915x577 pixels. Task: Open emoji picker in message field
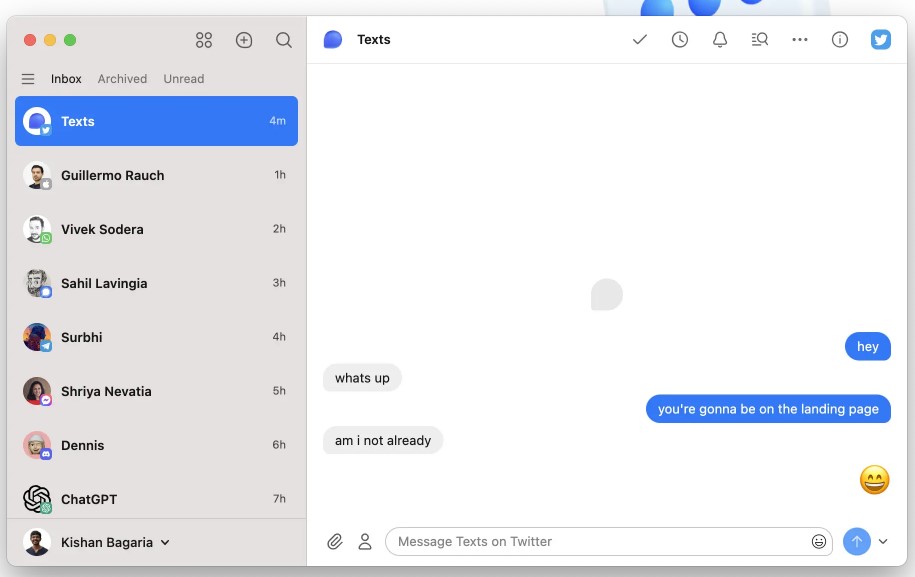click(x=819, y=541)
